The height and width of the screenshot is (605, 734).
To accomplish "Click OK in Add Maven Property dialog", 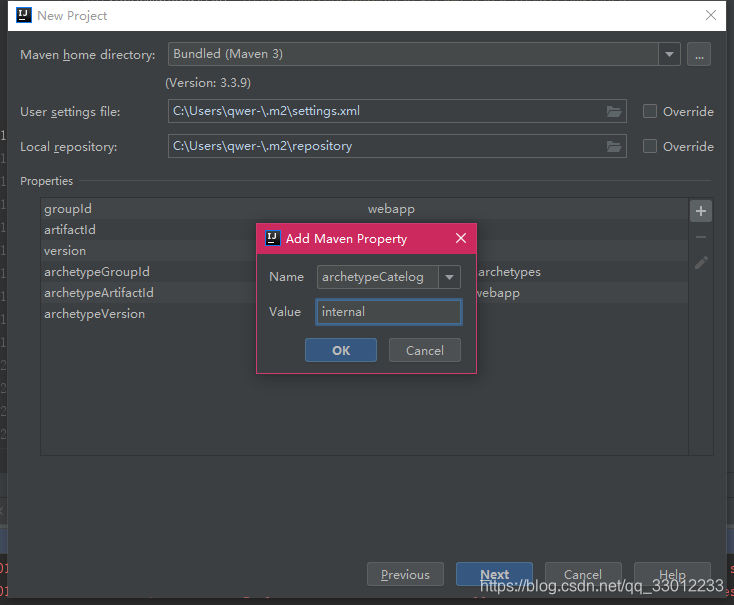I will tap(341, 350).
